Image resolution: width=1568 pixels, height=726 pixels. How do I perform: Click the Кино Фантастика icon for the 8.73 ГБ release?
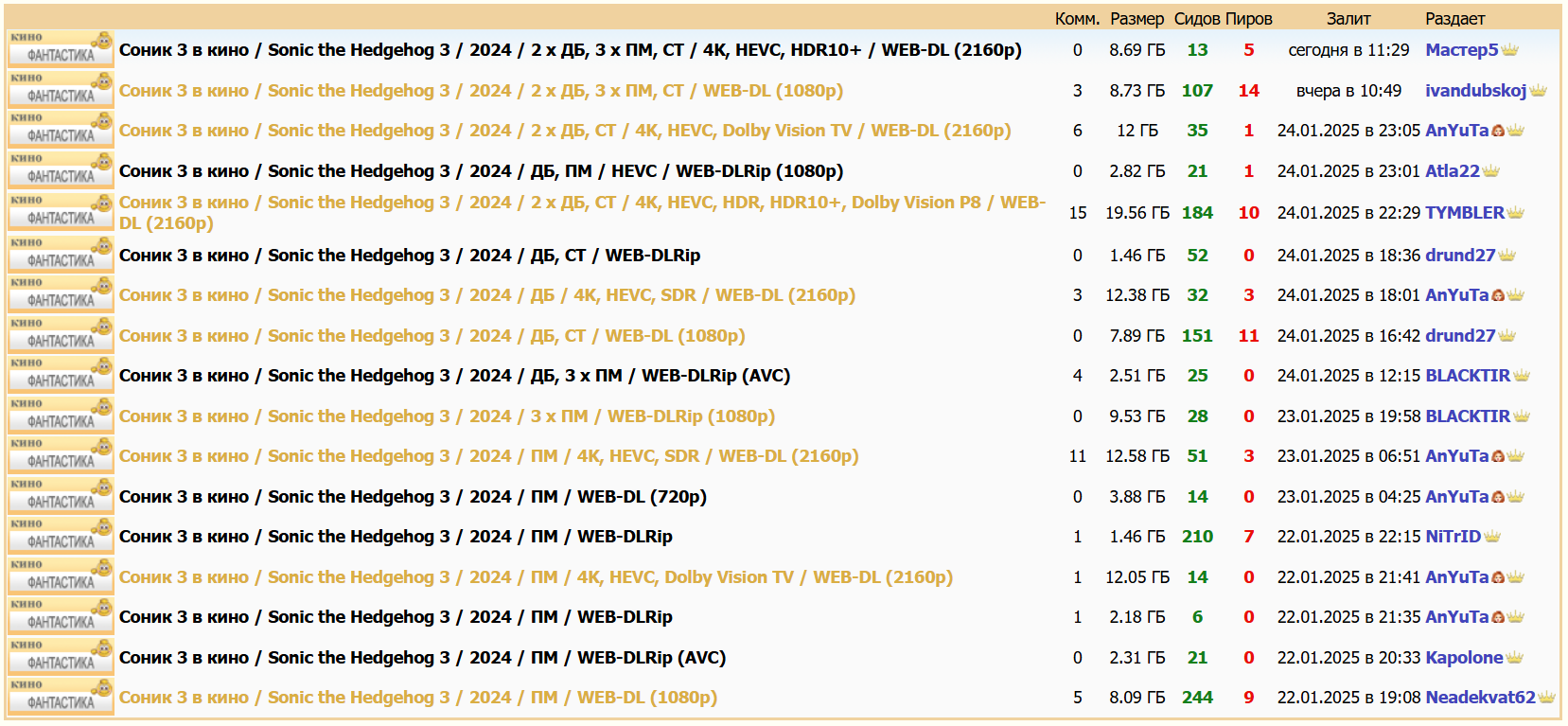61,90
